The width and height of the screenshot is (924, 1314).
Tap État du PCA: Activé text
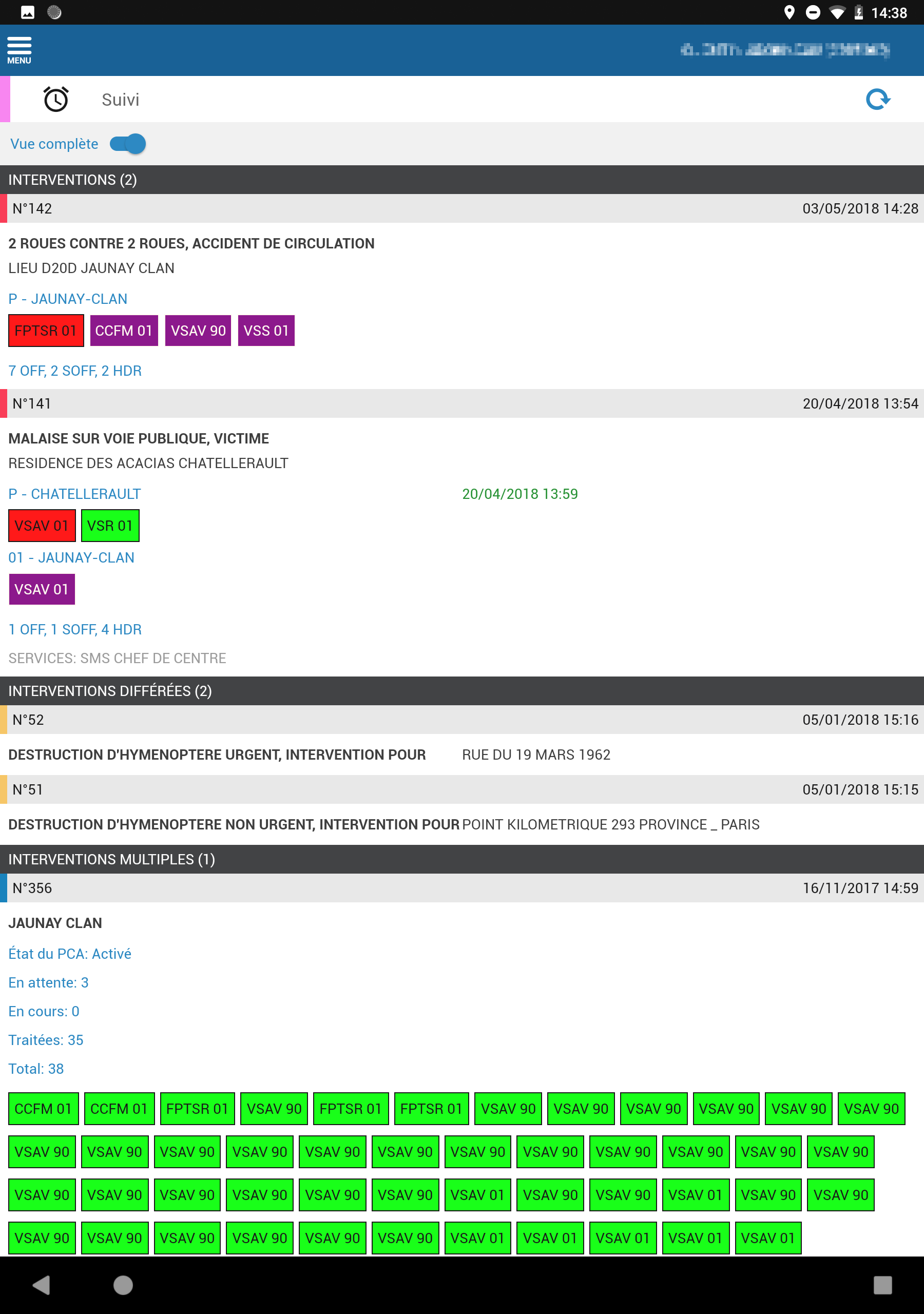pyautogui.click(x=70, y=954)
